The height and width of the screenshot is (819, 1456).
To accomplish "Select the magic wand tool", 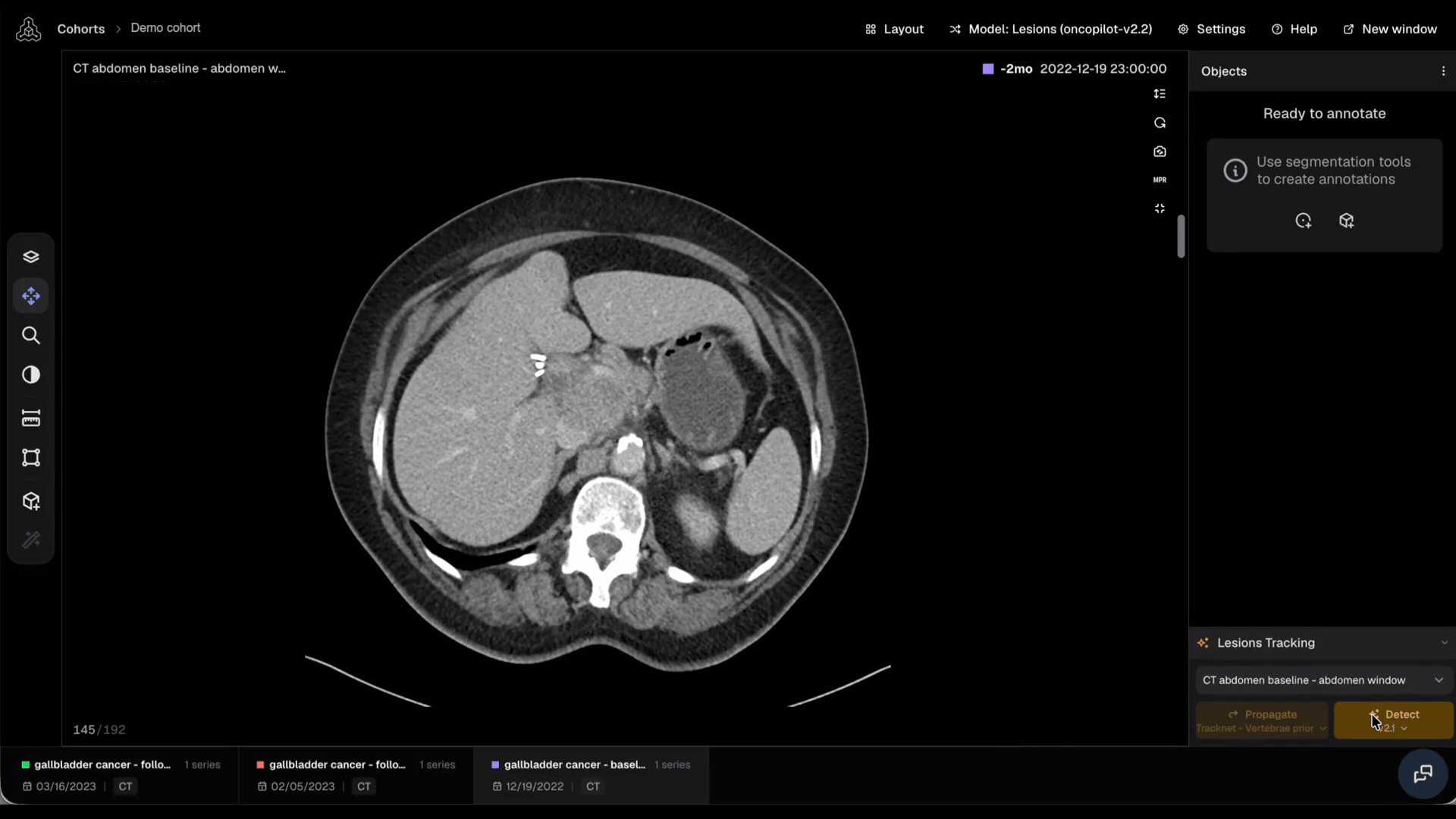I will tap(31, 540).
